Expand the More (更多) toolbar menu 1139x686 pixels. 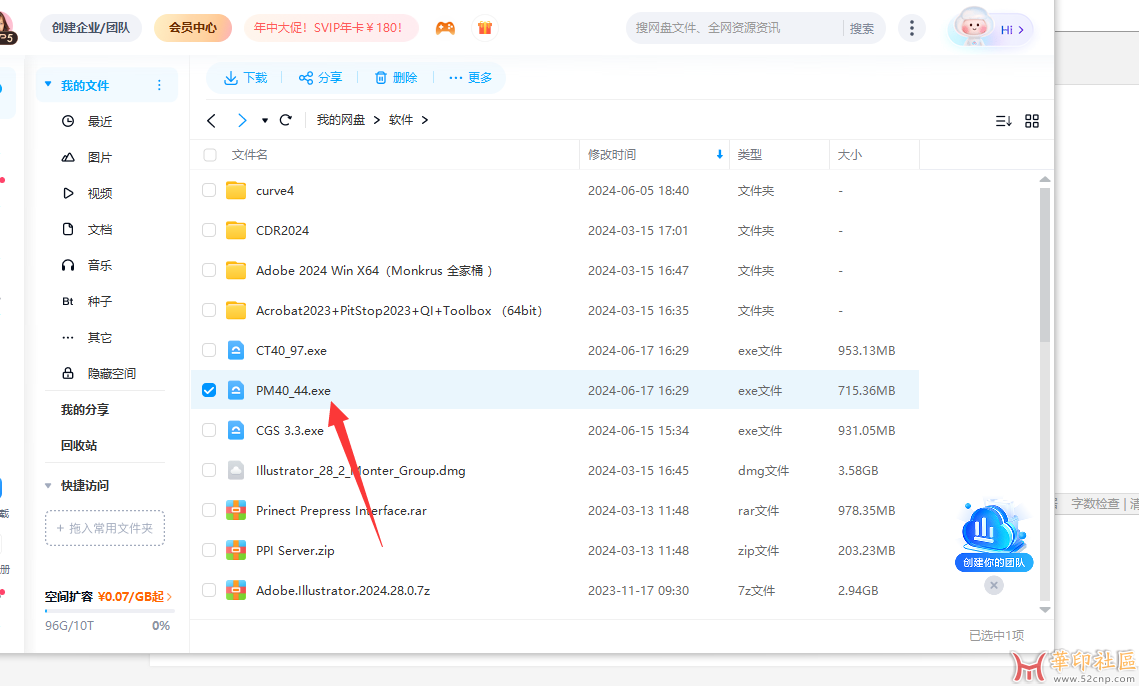(x=471, y=78)
